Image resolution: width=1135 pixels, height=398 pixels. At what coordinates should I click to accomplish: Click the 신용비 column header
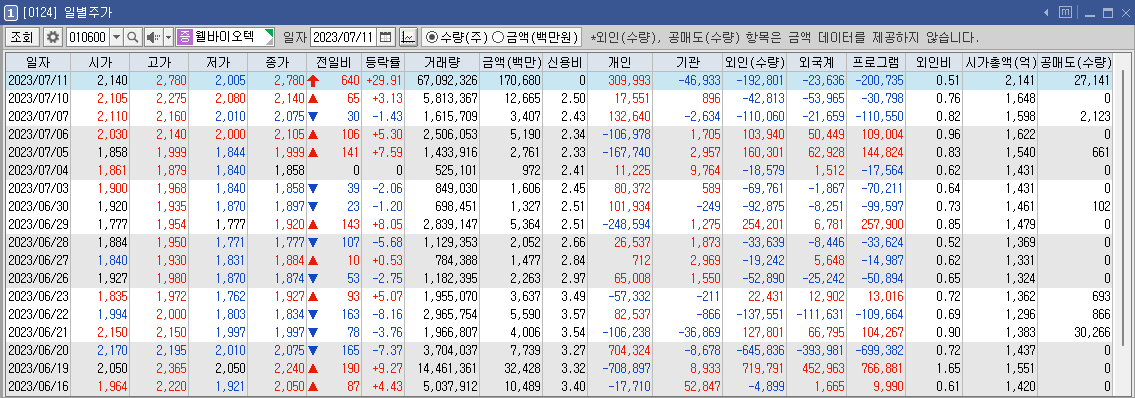coord(565,62)
